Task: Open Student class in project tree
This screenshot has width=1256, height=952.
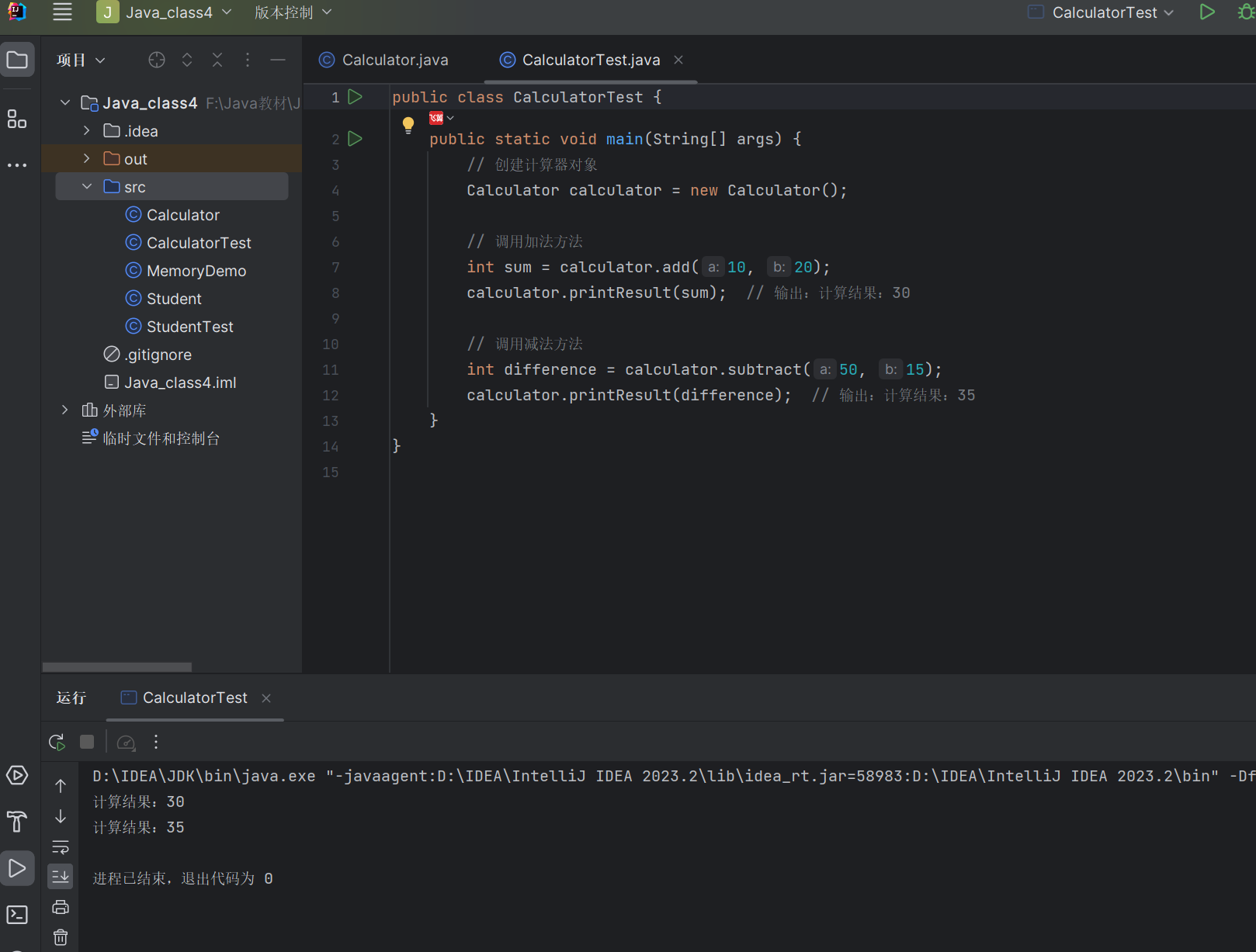Action: [x=164, y=299]
